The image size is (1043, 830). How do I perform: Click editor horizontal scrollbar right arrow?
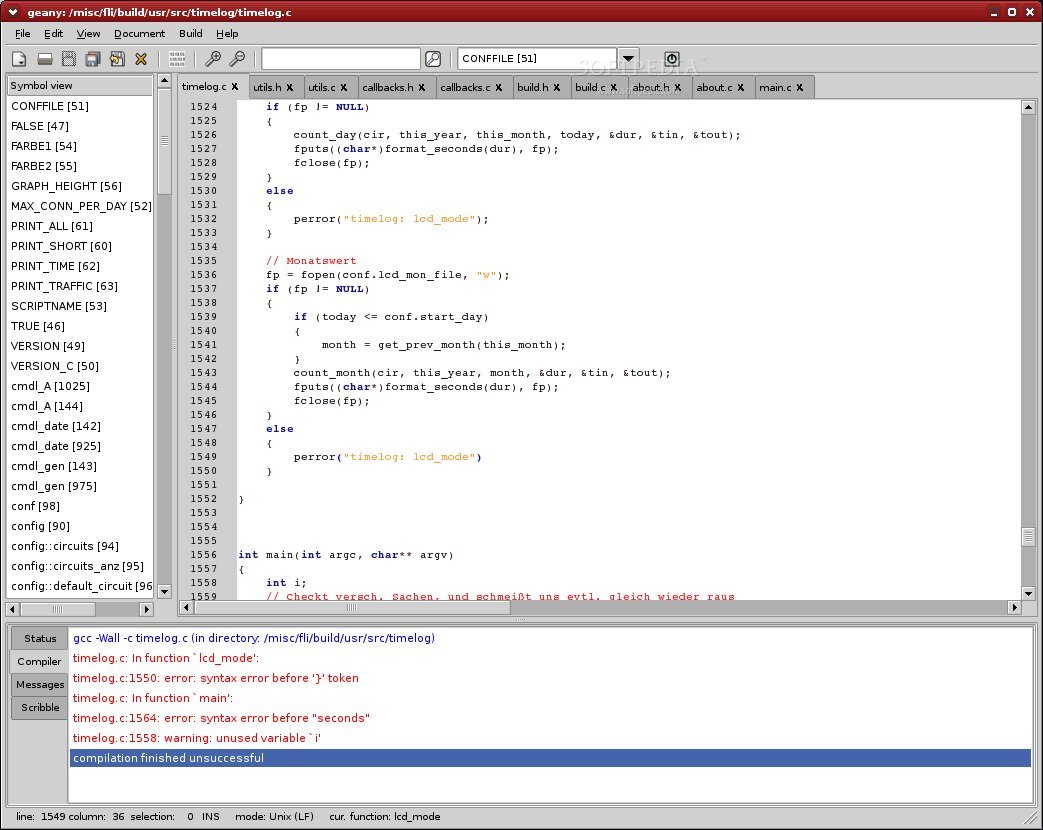[x=1014, y=607]
